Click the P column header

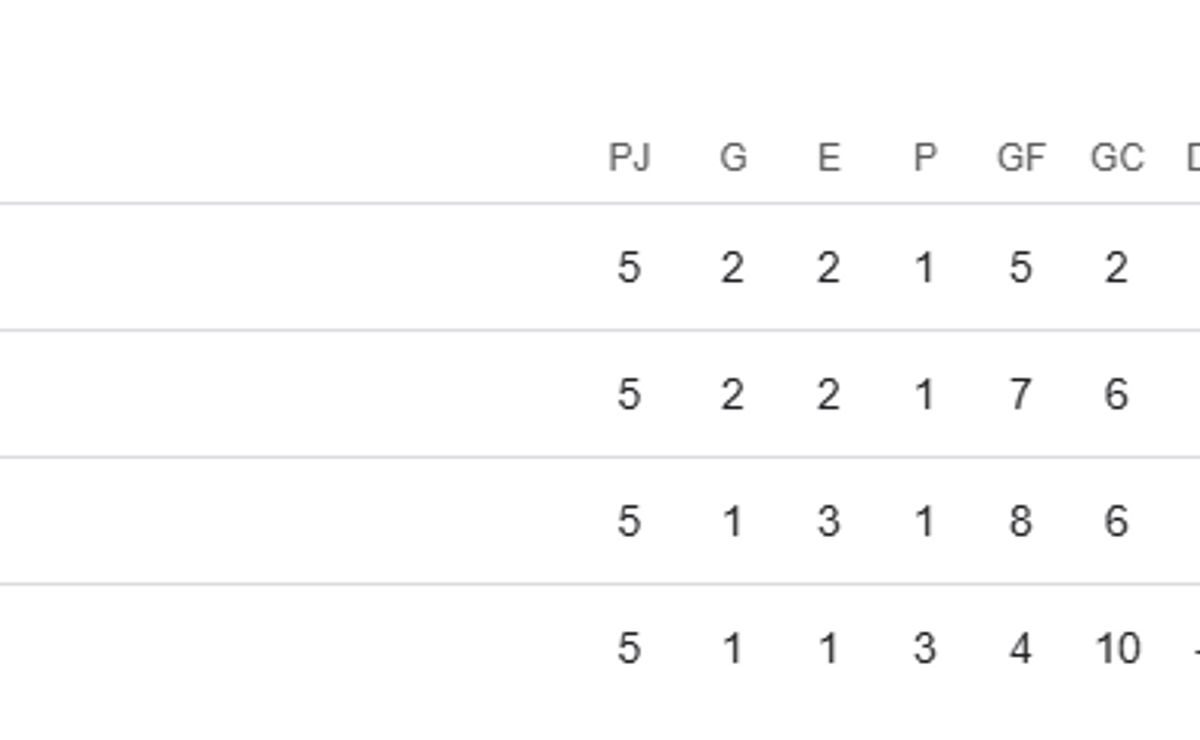[x=925, y=158]
